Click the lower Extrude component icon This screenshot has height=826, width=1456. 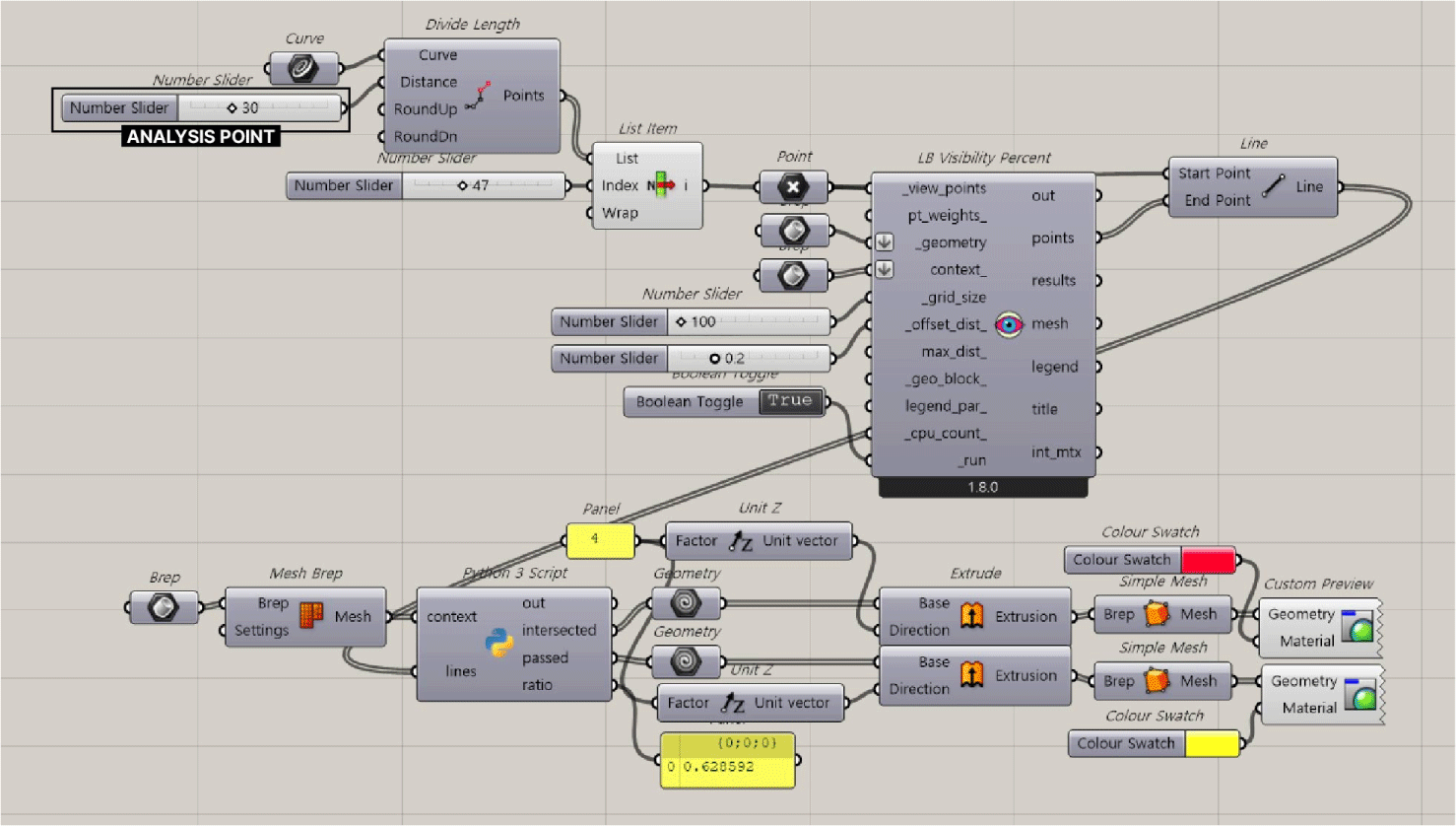tap(972, 675)
